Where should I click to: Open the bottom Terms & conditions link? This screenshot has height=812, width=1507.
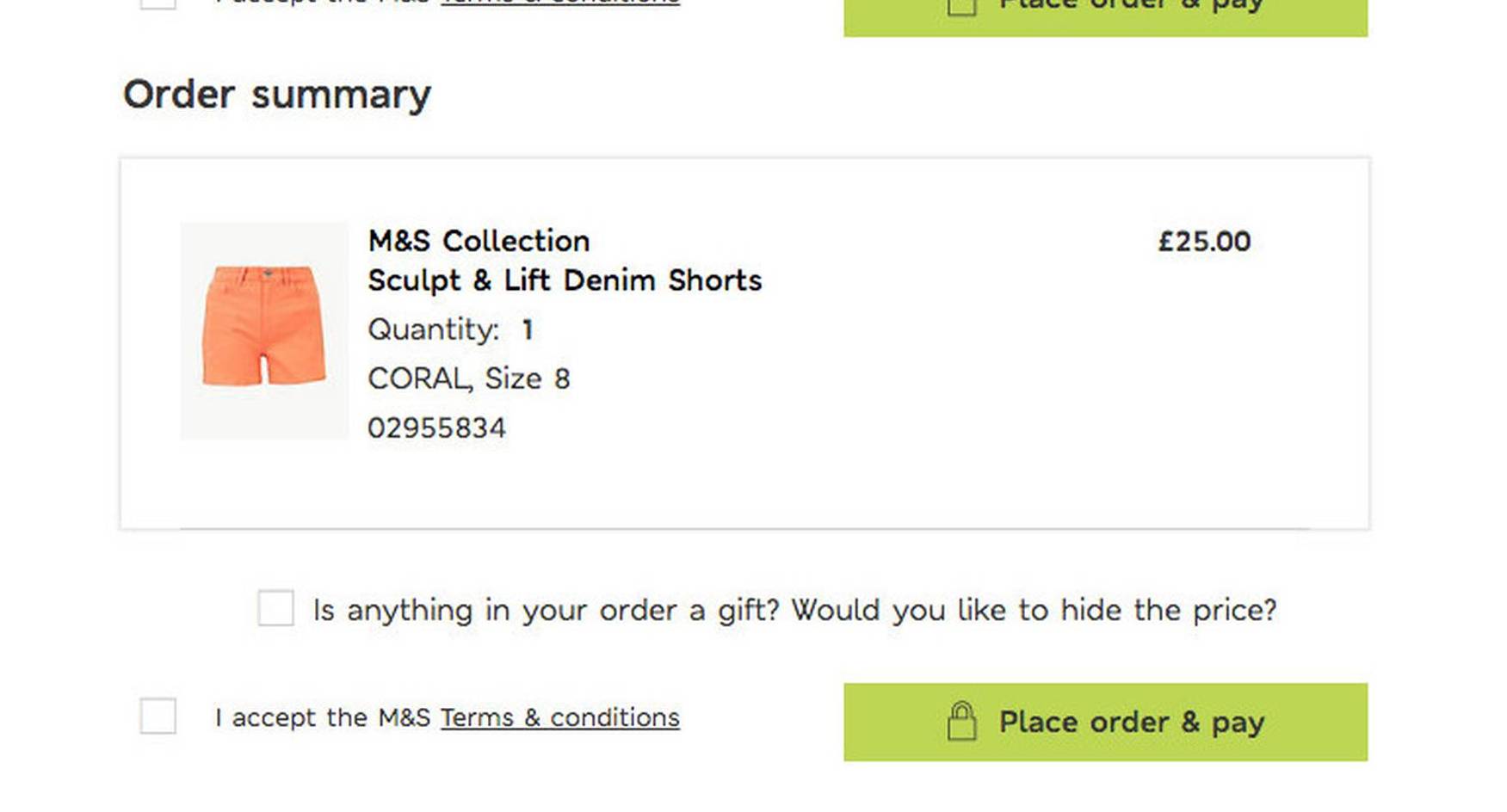558,717
